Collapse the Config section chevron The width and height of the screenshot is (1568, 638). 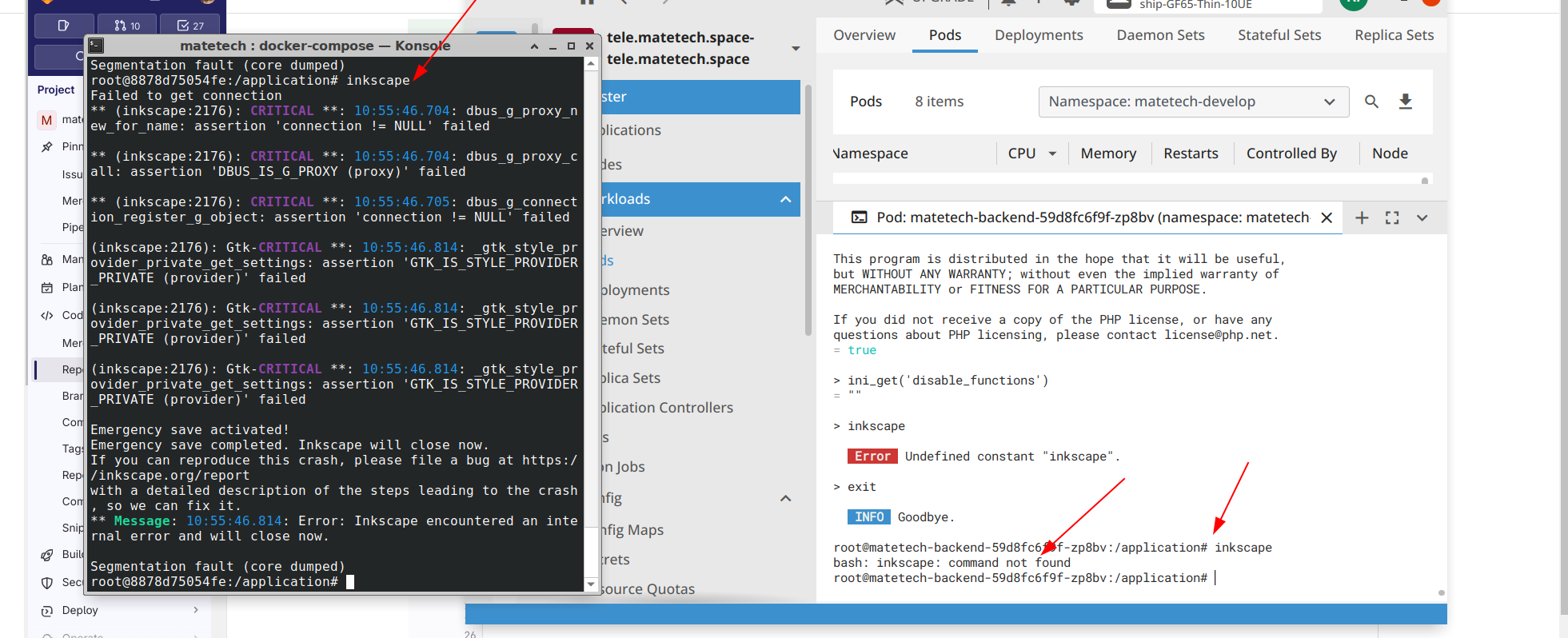[785, 498]
